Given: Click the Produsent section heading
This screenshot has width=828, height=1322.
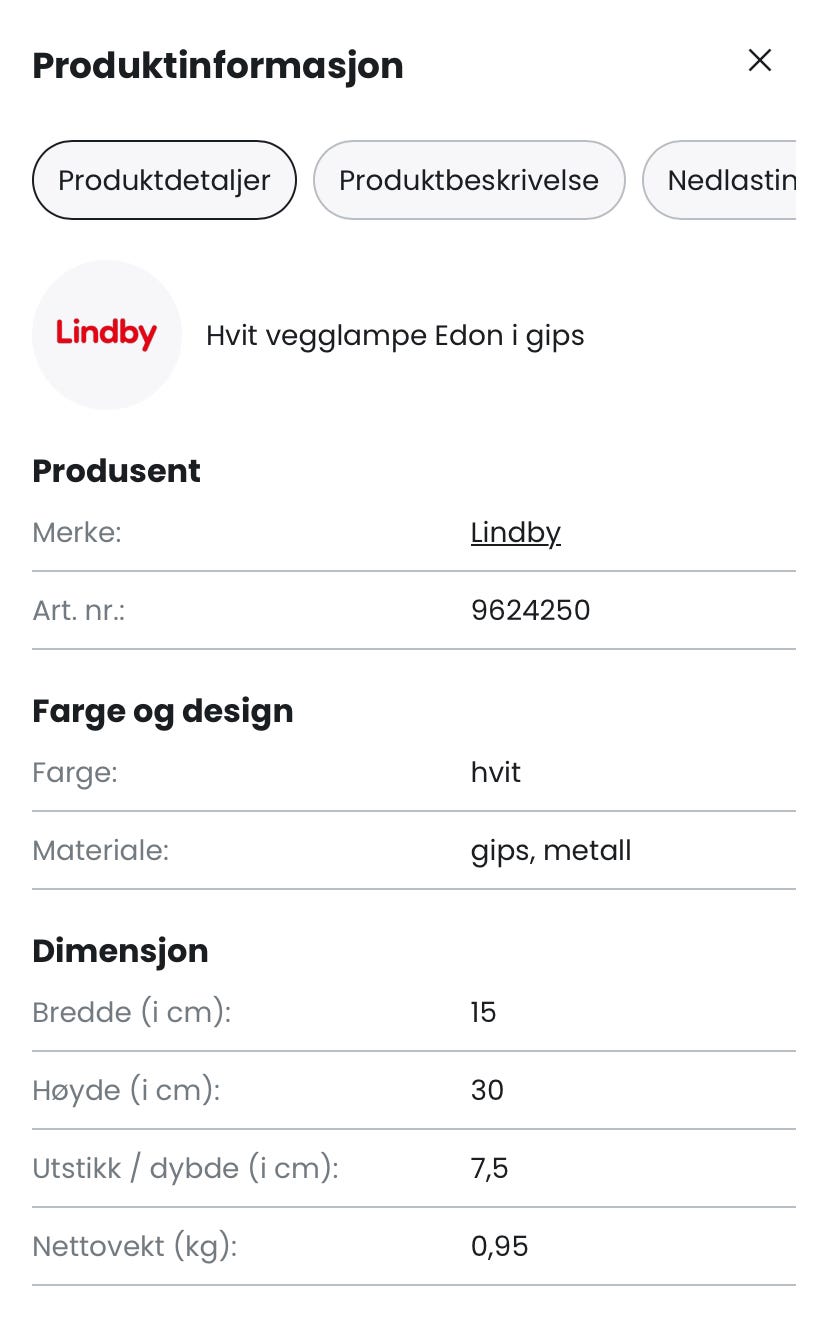Looking at the screenshot, I should click(x=116, y=471).
